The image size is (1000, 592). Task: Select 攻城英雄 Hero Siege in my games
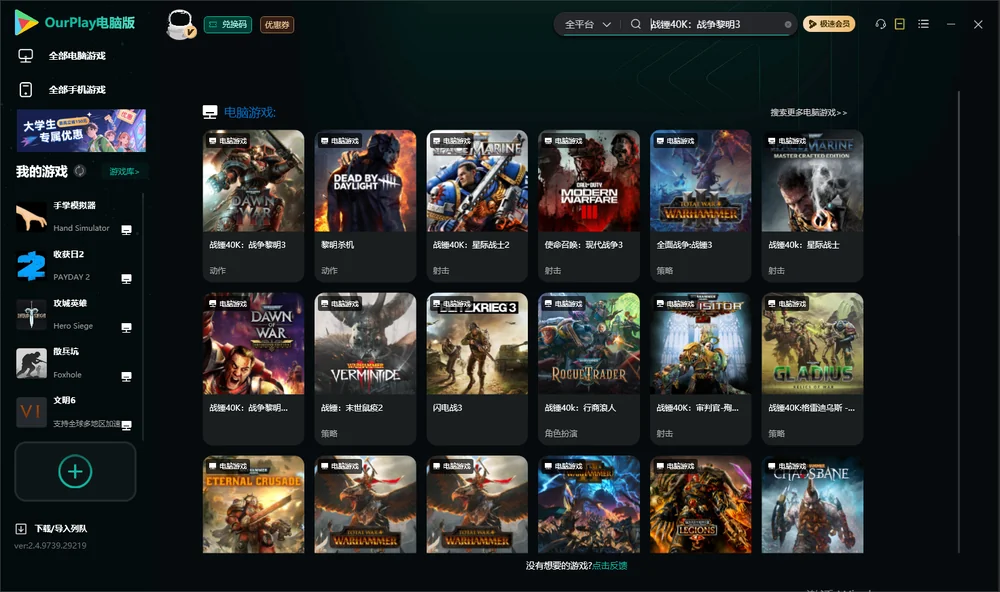75,314
